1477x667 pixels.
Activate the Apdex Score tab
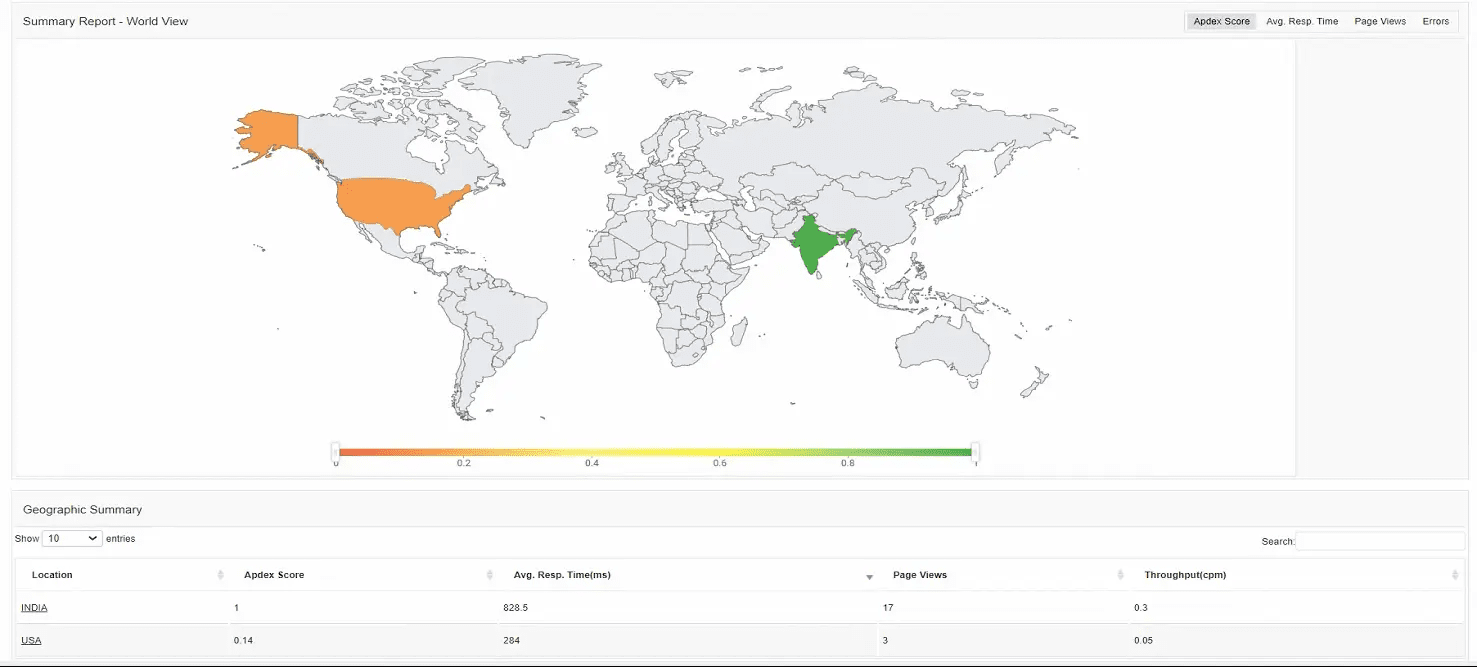pyautogui.click(x=1220, y=20)
